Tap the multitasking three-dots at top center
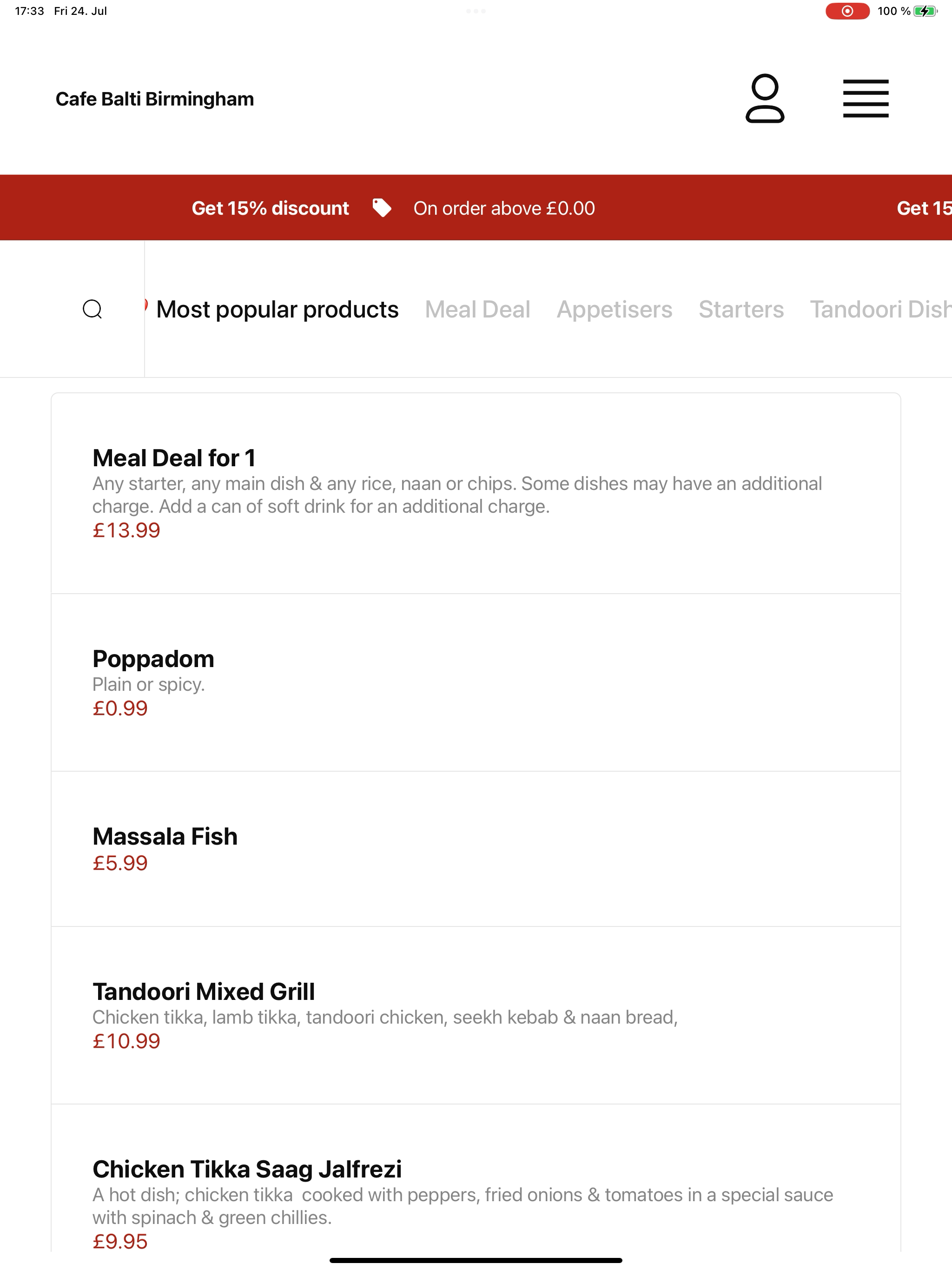This screenshot has width=952, height=1270. [476, 11]
